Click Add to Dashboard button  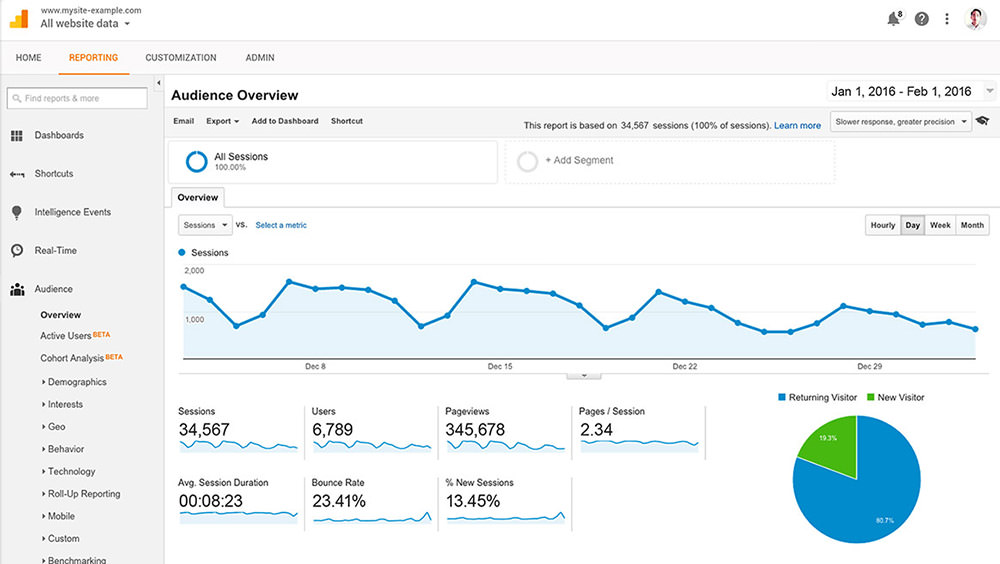(285, 121)
